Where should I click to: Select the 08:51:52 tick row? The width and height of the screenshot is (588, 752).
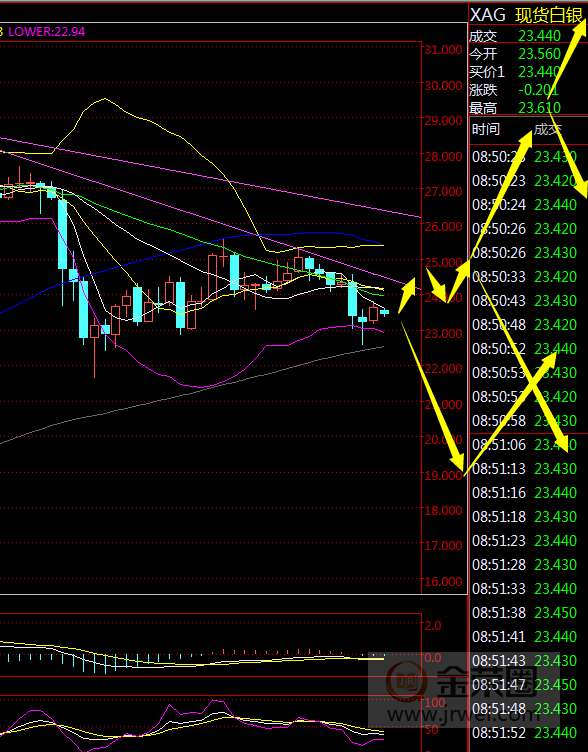pos(528,732)
